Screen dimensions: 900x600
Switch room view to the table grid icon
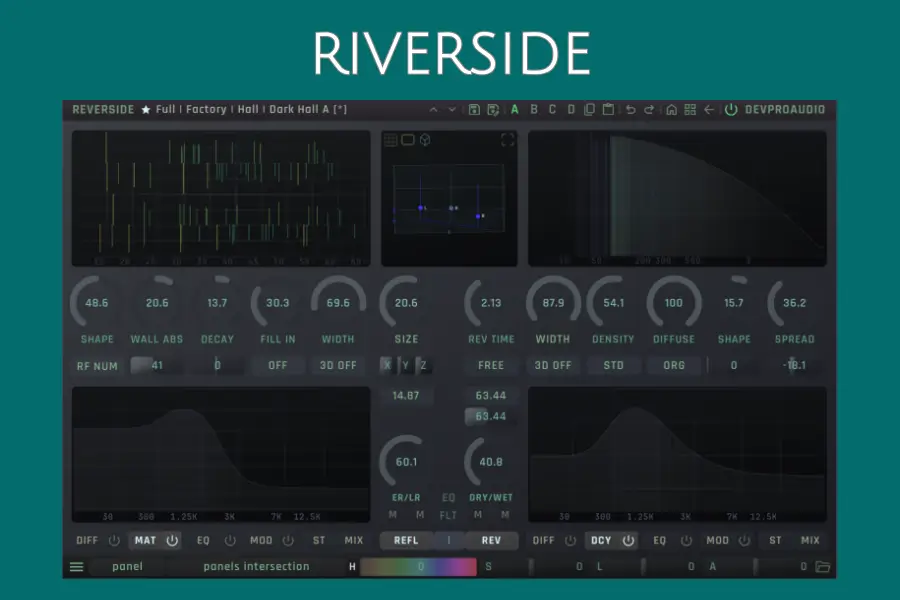point(390,140)
